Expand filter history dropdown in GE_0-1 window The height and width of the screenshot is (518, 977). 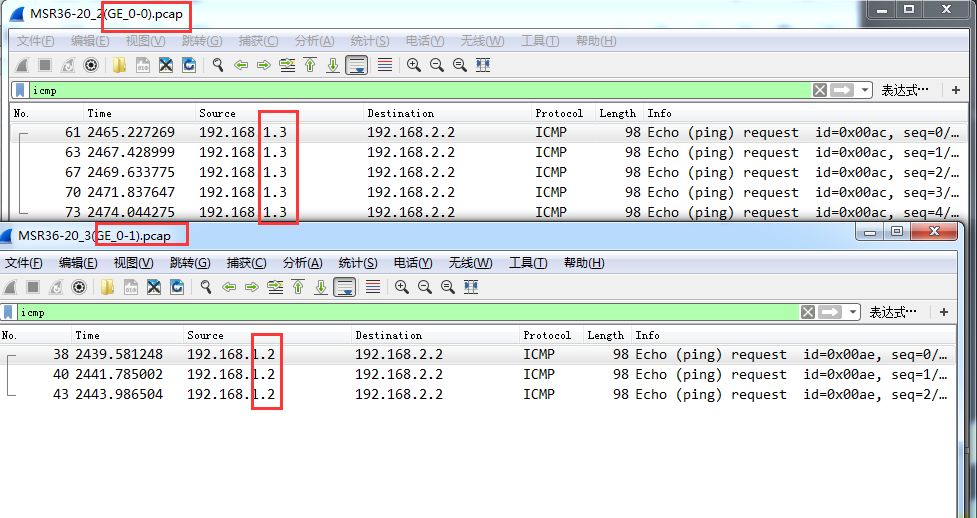853,312
